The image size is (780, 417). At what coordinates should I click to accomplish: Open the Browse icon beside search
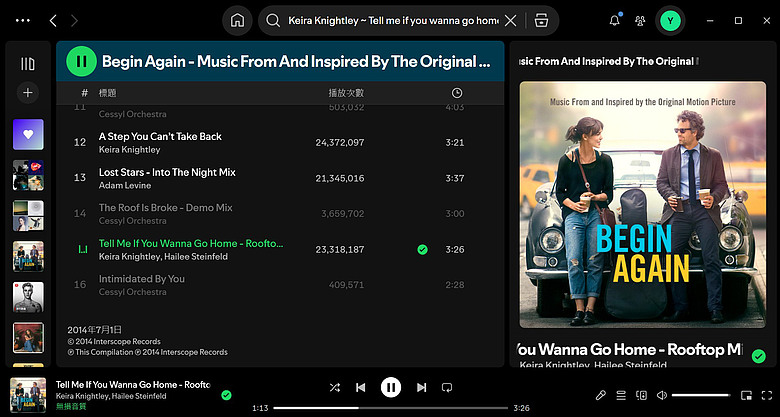click(x=541, y=20)
